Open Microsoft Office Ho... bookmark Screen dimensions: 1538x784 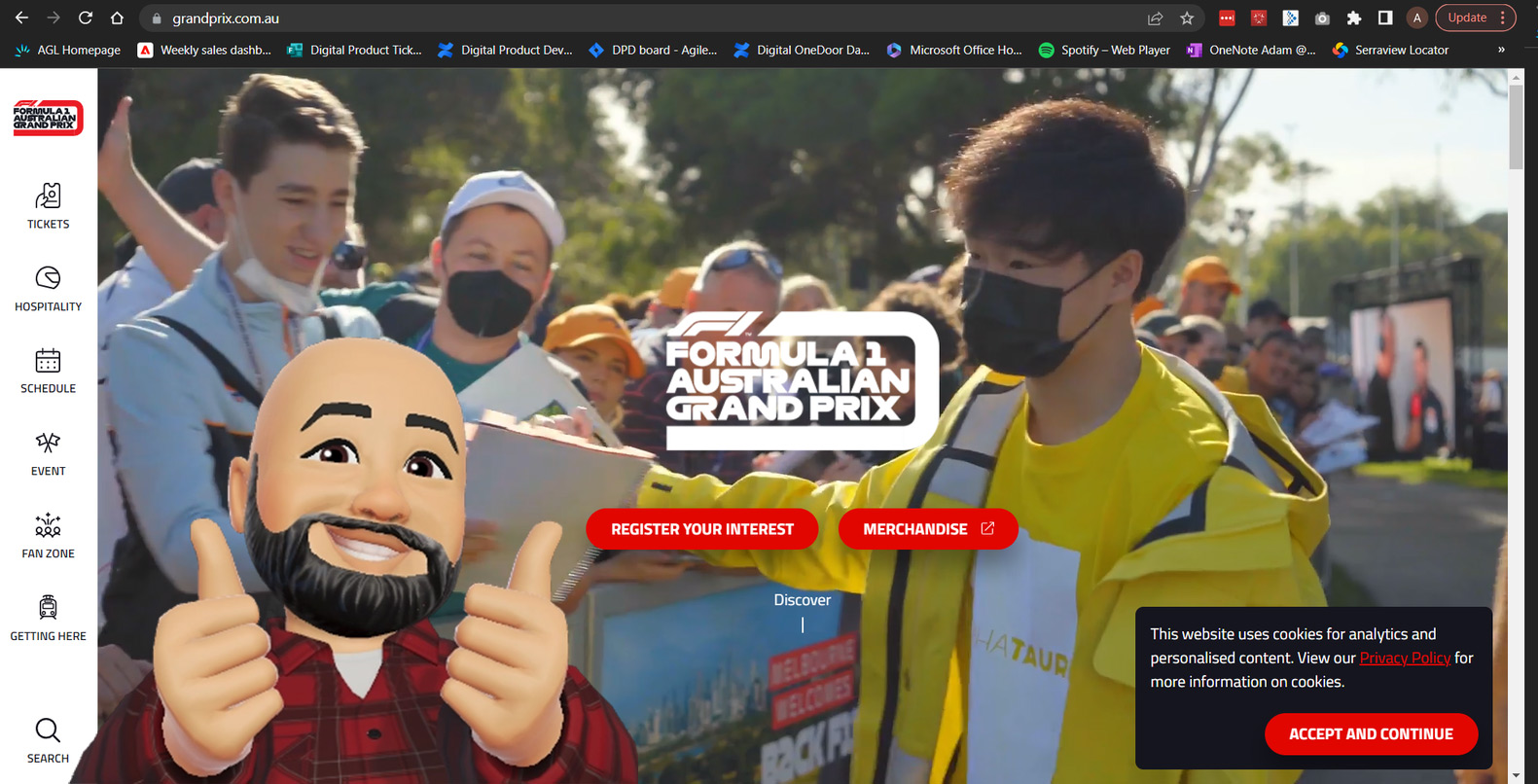click(954, 50)
